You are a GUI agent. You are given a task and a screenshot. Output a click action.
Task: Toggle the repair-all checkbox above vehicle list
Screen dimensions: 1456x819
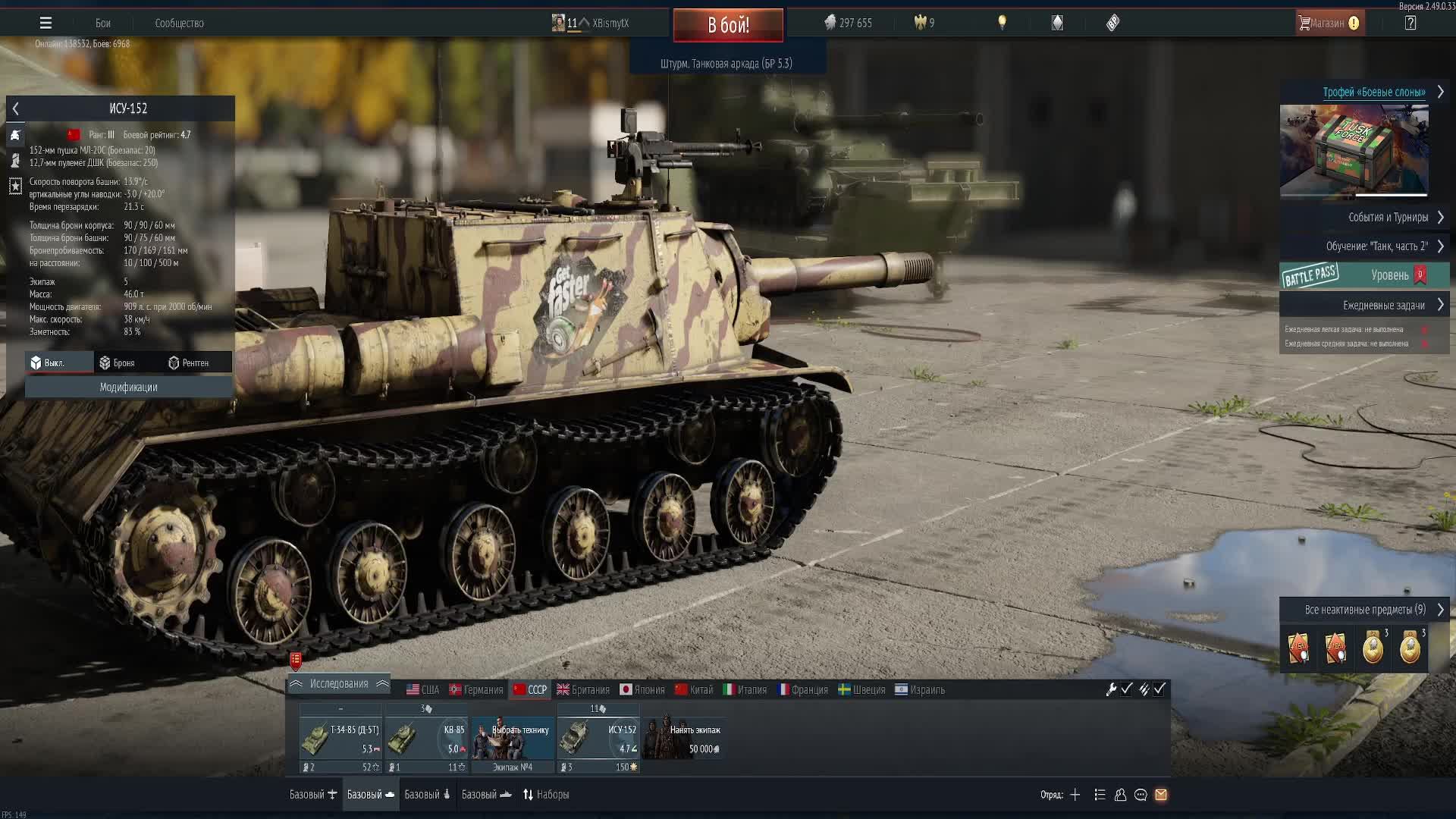[x=1126, y=689]
